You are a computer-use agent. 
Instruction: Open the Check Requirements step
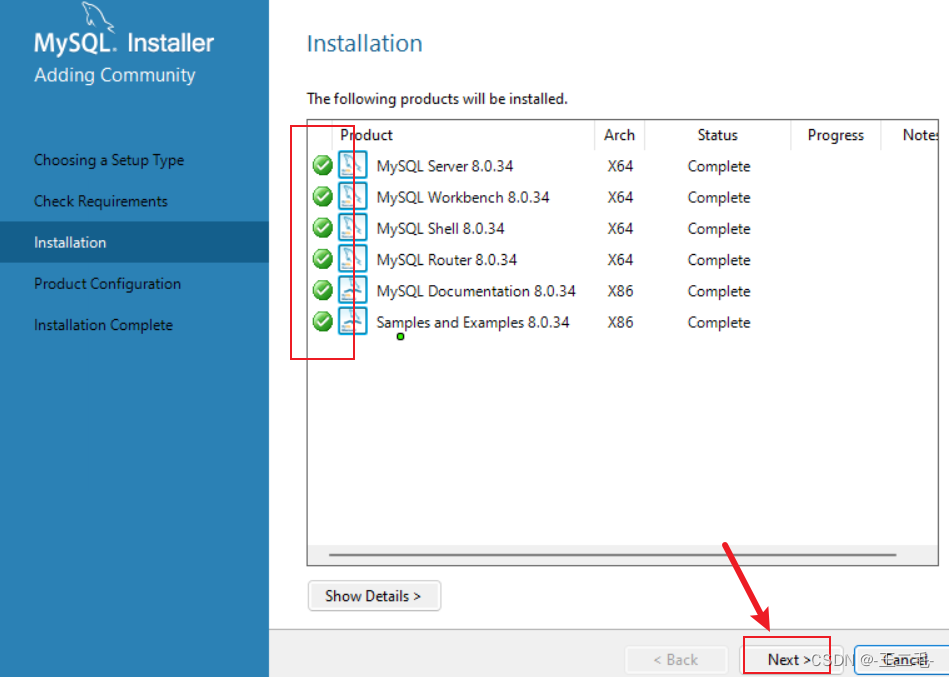[x=100, y=201]
